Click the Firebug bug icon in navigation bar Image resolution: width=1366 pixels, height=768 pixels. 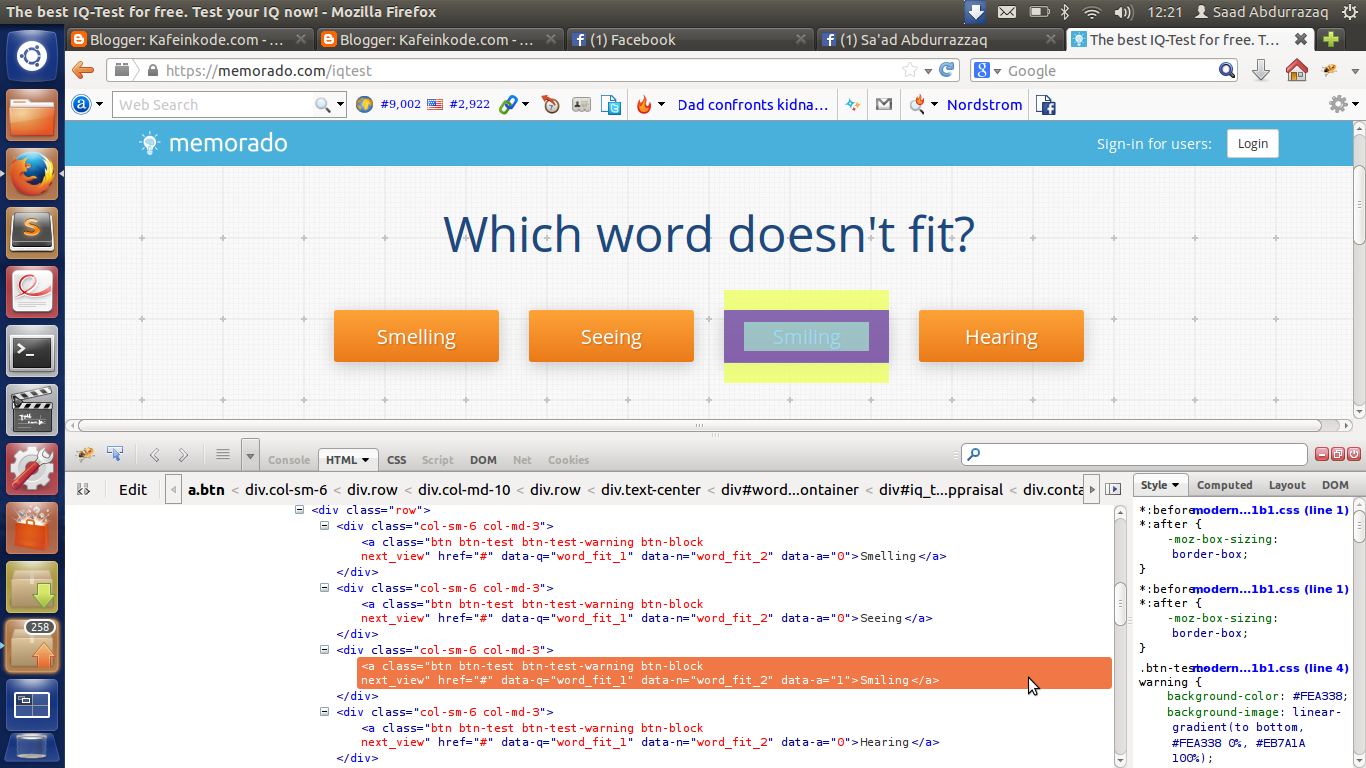coord(1330,71)
